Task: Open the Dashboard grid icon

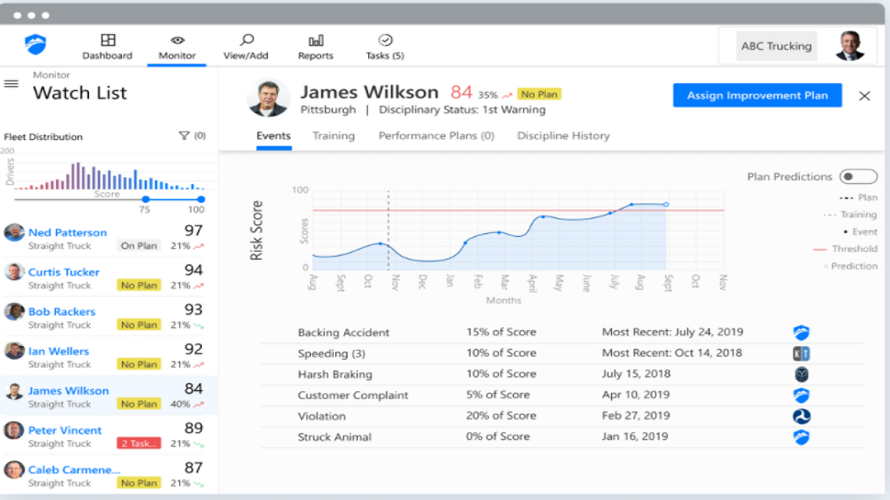Action: (x=108, y=40)
